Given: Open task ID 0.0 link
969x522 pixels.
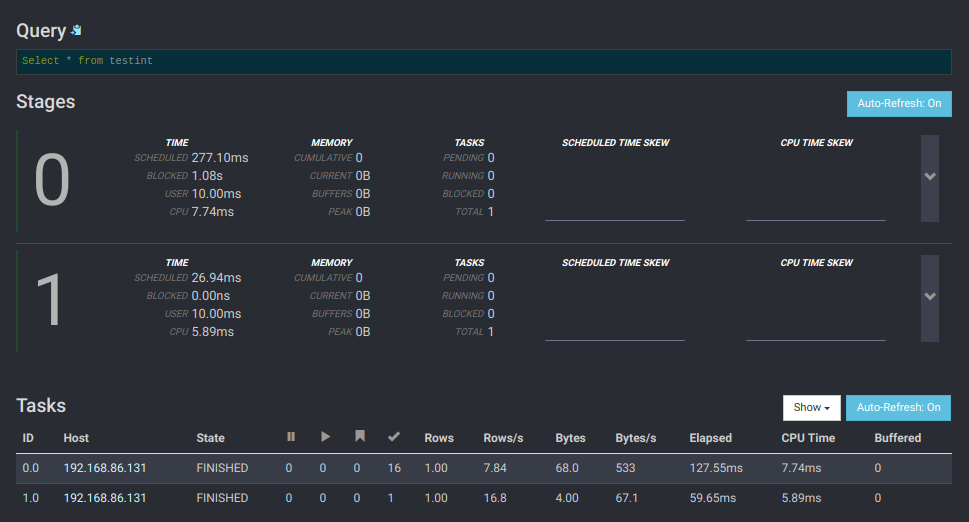Looking at the screenshot, I should pyautogui.click(x=29, y=468).
